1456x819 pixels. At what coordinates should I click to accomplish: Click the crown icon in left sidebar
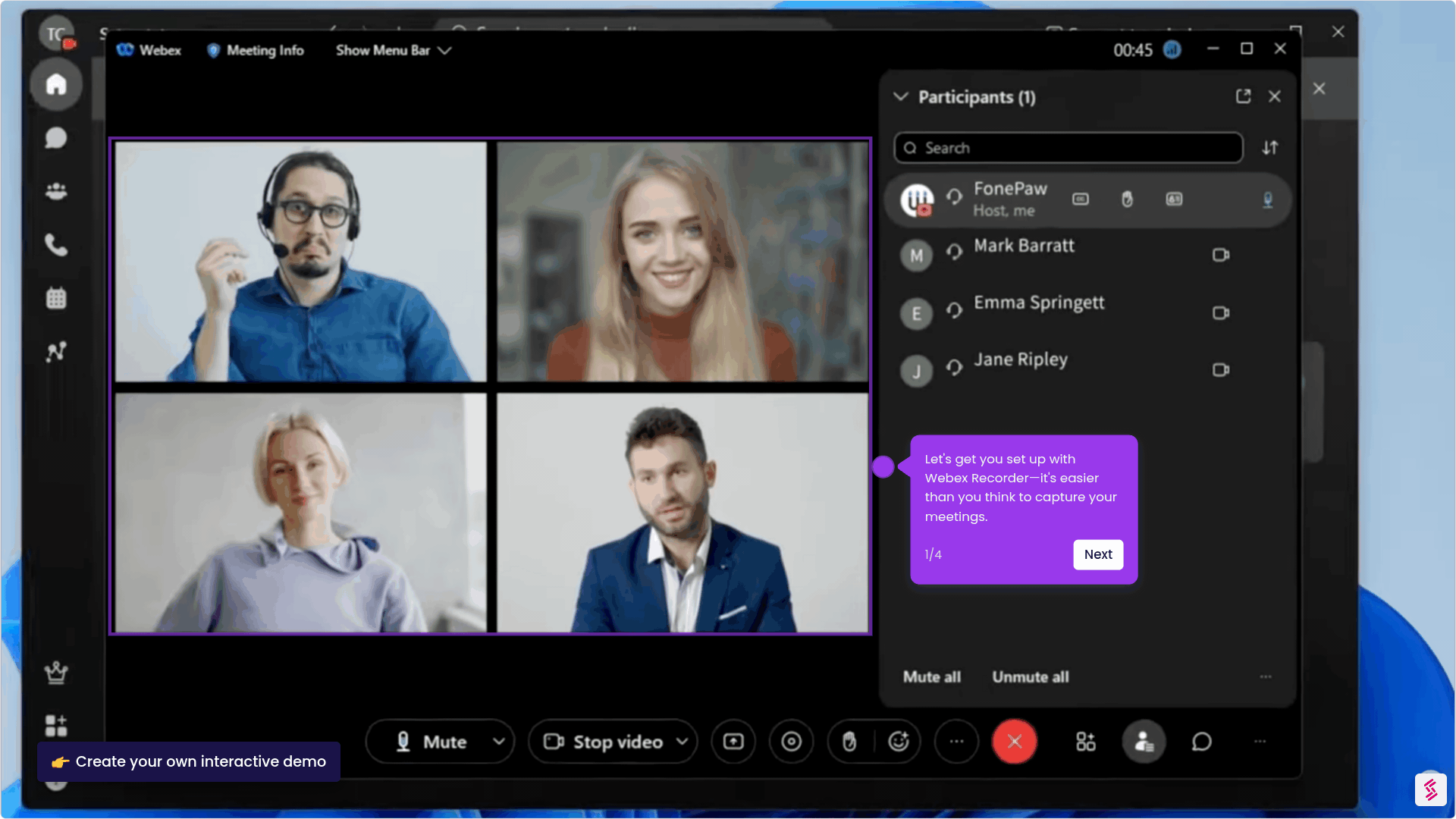tap(56, 673)
